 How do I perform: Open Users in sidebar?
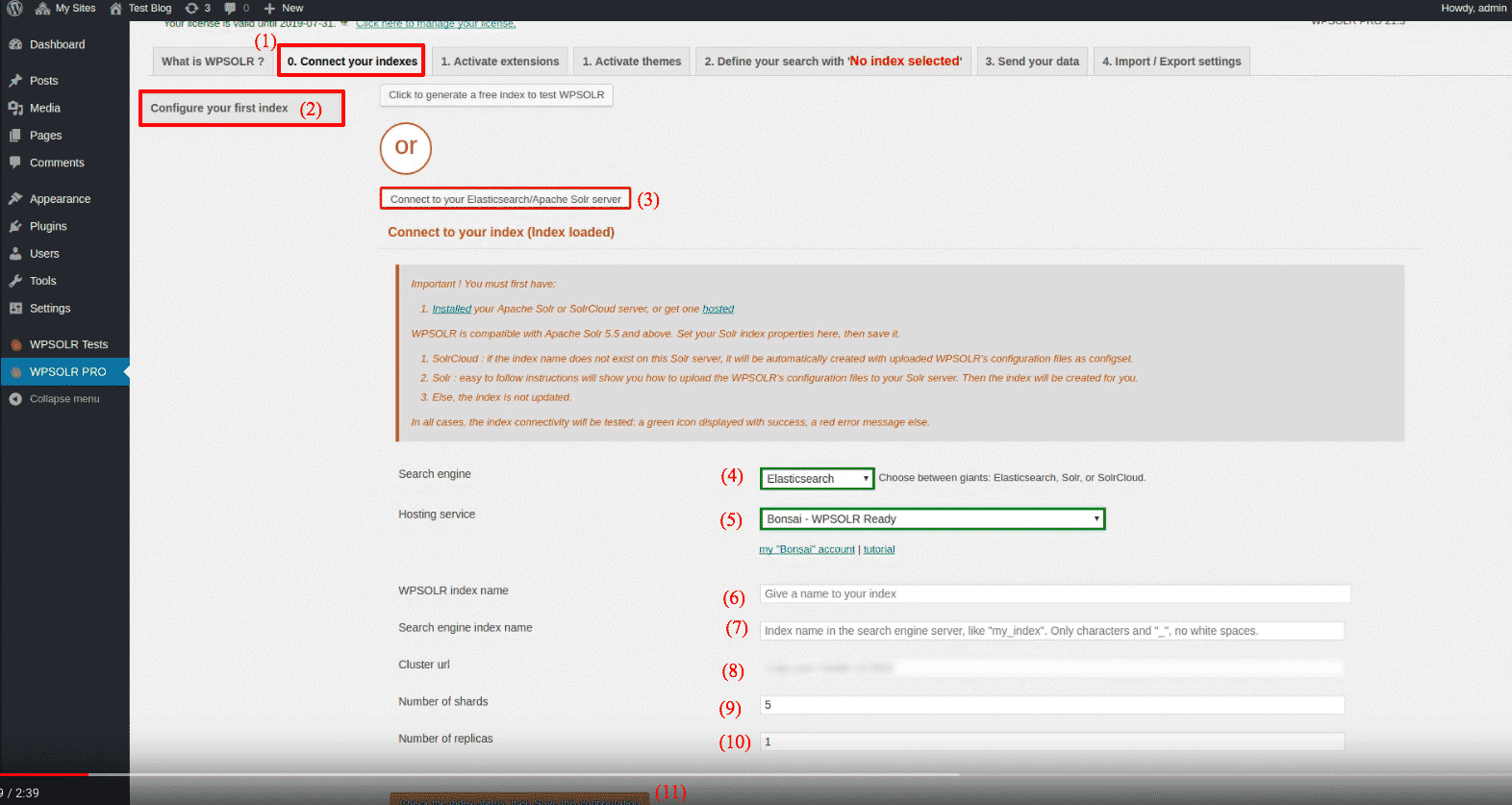(64, 254)
